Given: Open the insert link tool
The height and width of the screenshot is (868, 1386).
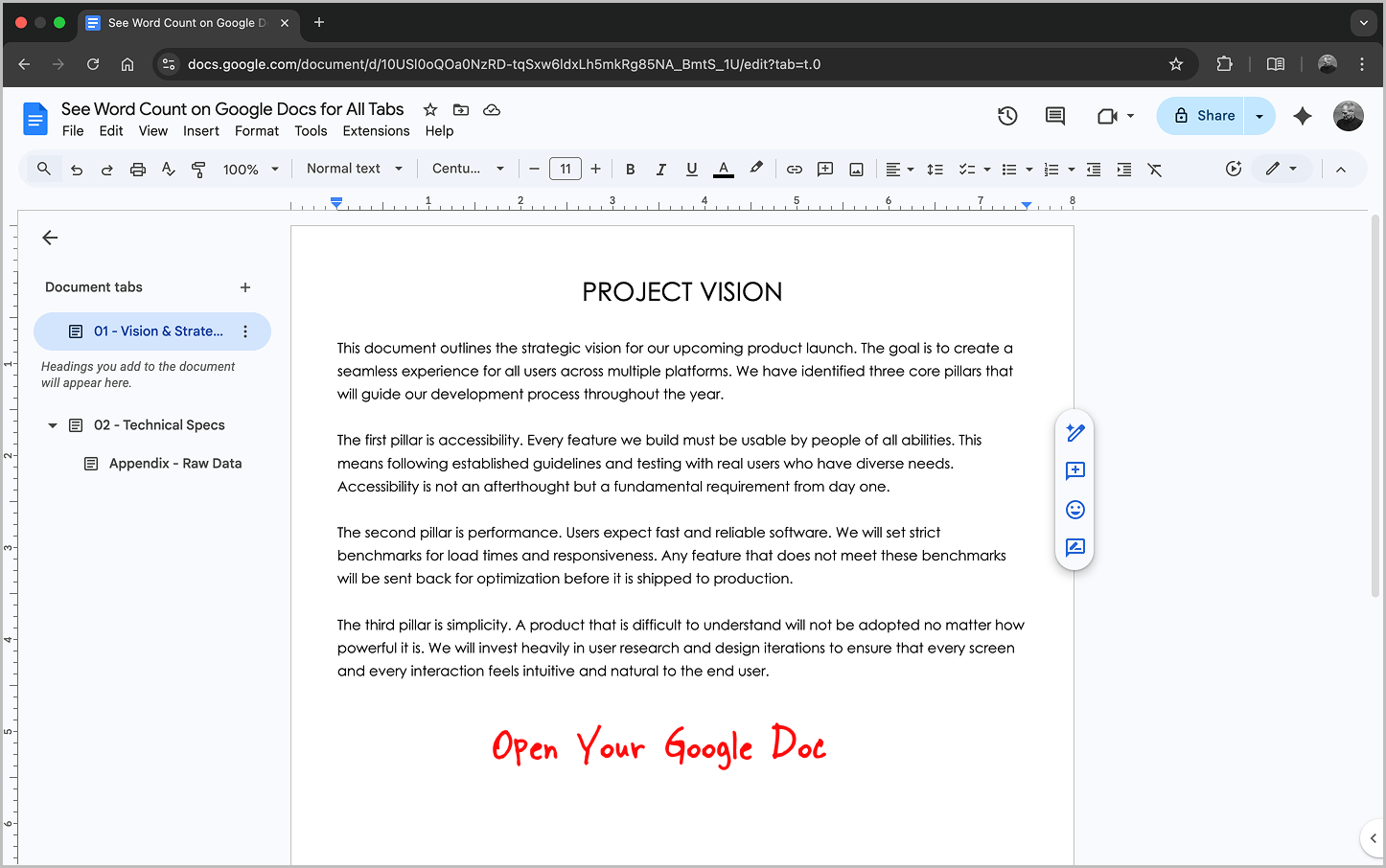Looking at the screenshot, I should 794,169.
